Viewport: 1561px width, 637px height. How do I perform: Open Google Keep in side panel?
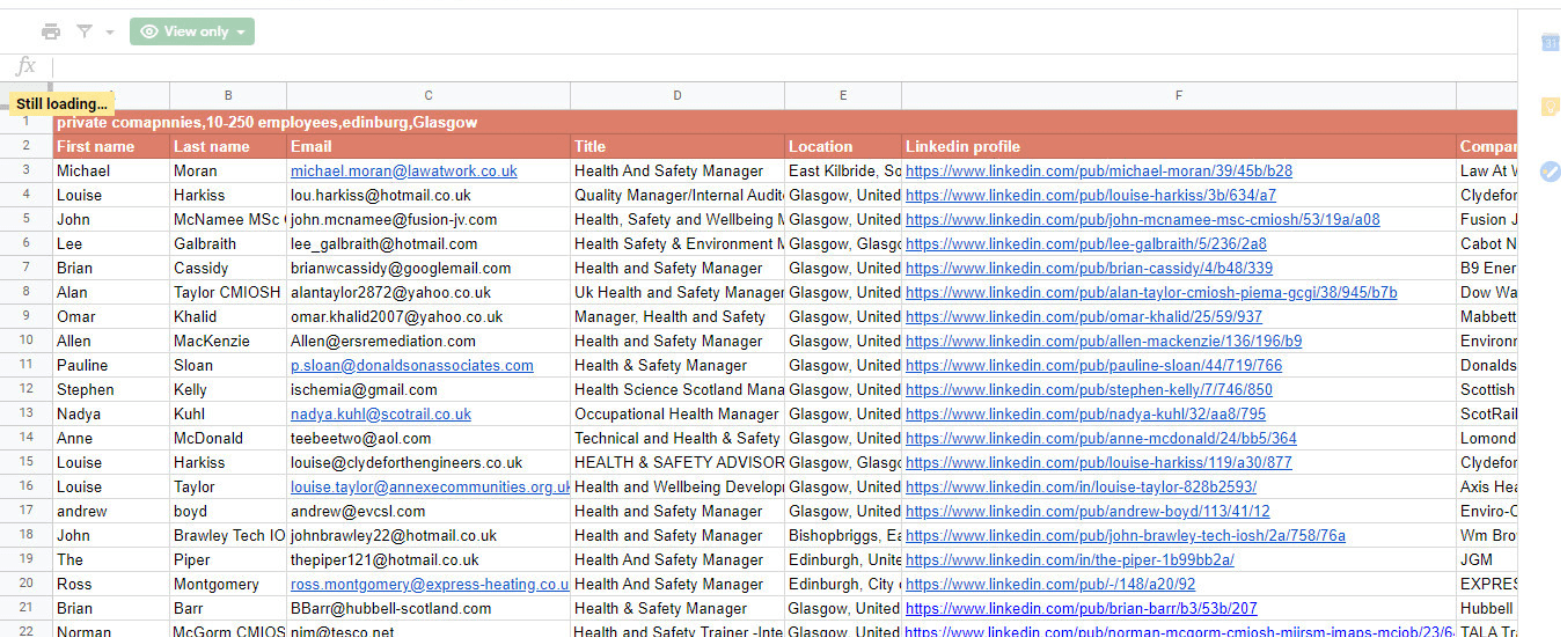[1550, 107]
